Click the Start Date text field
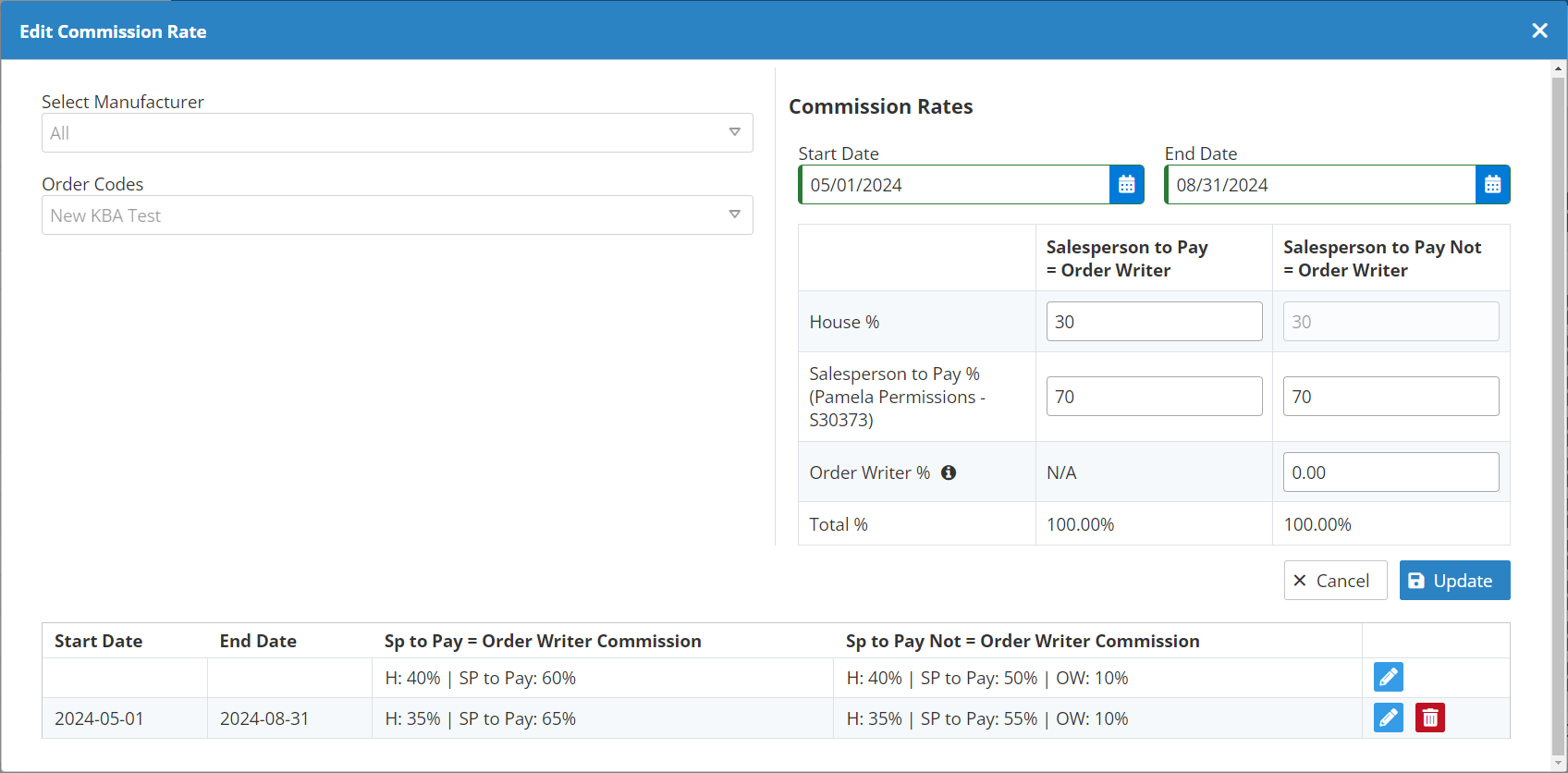 tap(955, 185)
